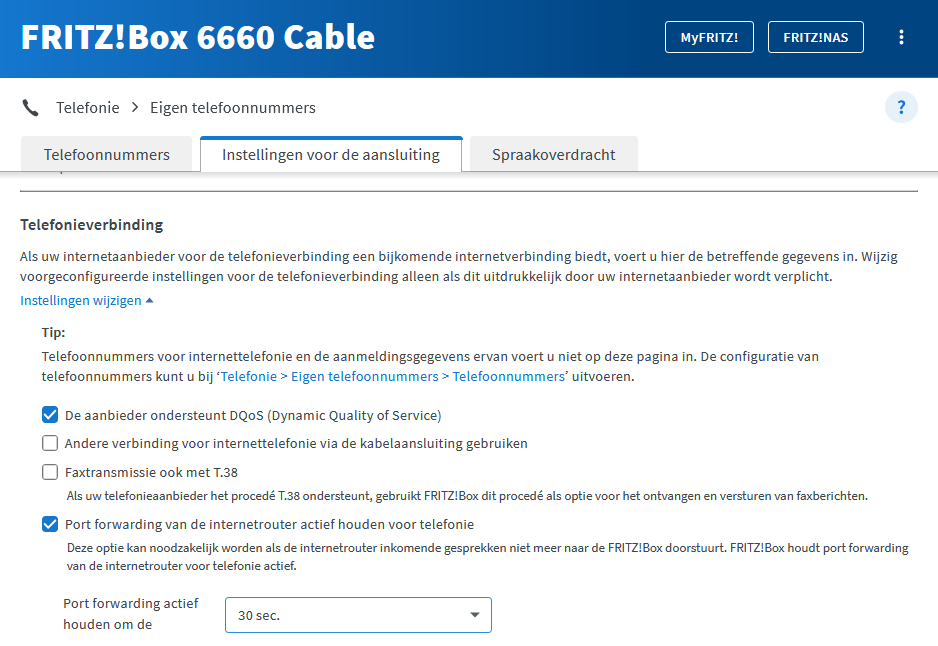
Task: Collapse the Instellingen wijzigen section
Action: [87, 300]
